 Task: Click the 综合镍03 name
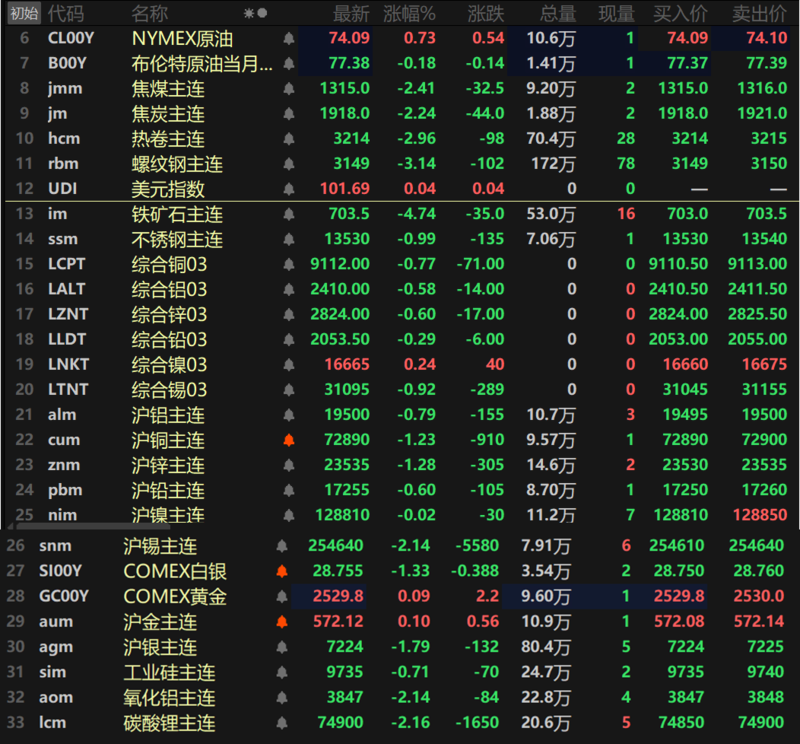169,365
